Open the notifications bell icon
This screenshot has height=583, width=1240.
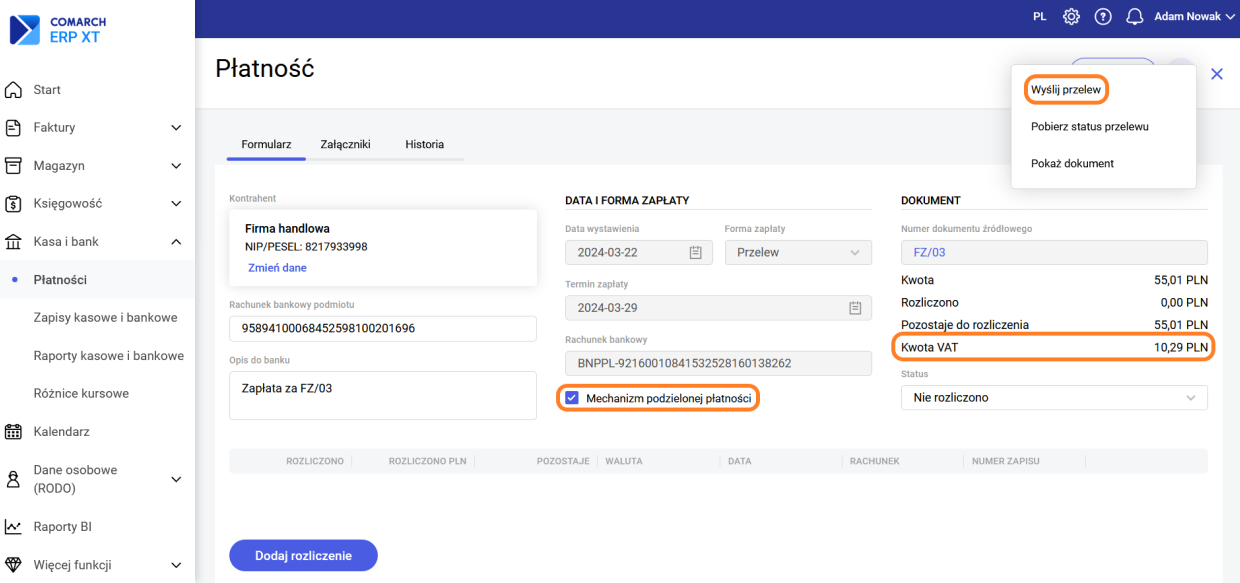point(1134,17)
